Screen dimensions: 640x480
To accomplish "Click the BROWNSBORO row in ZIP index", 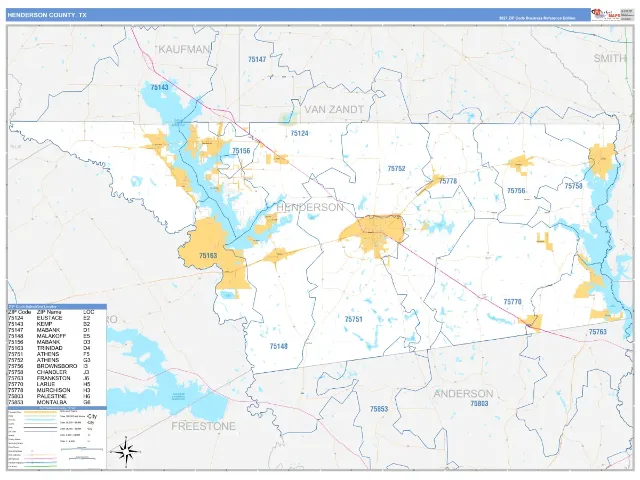I will coord(57,366).
